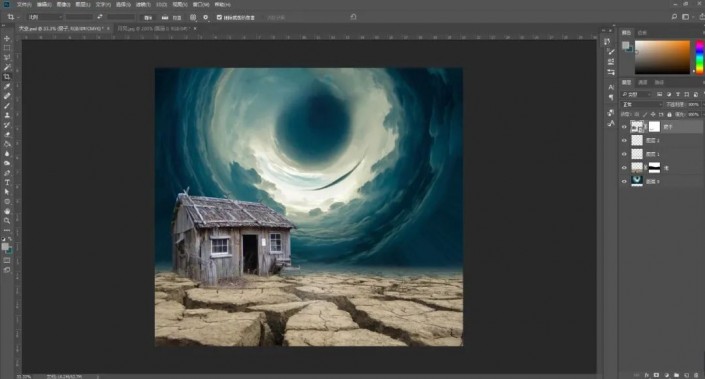Select the Healing Brush tool
This screenshot has height=379, width=705.
7,96
